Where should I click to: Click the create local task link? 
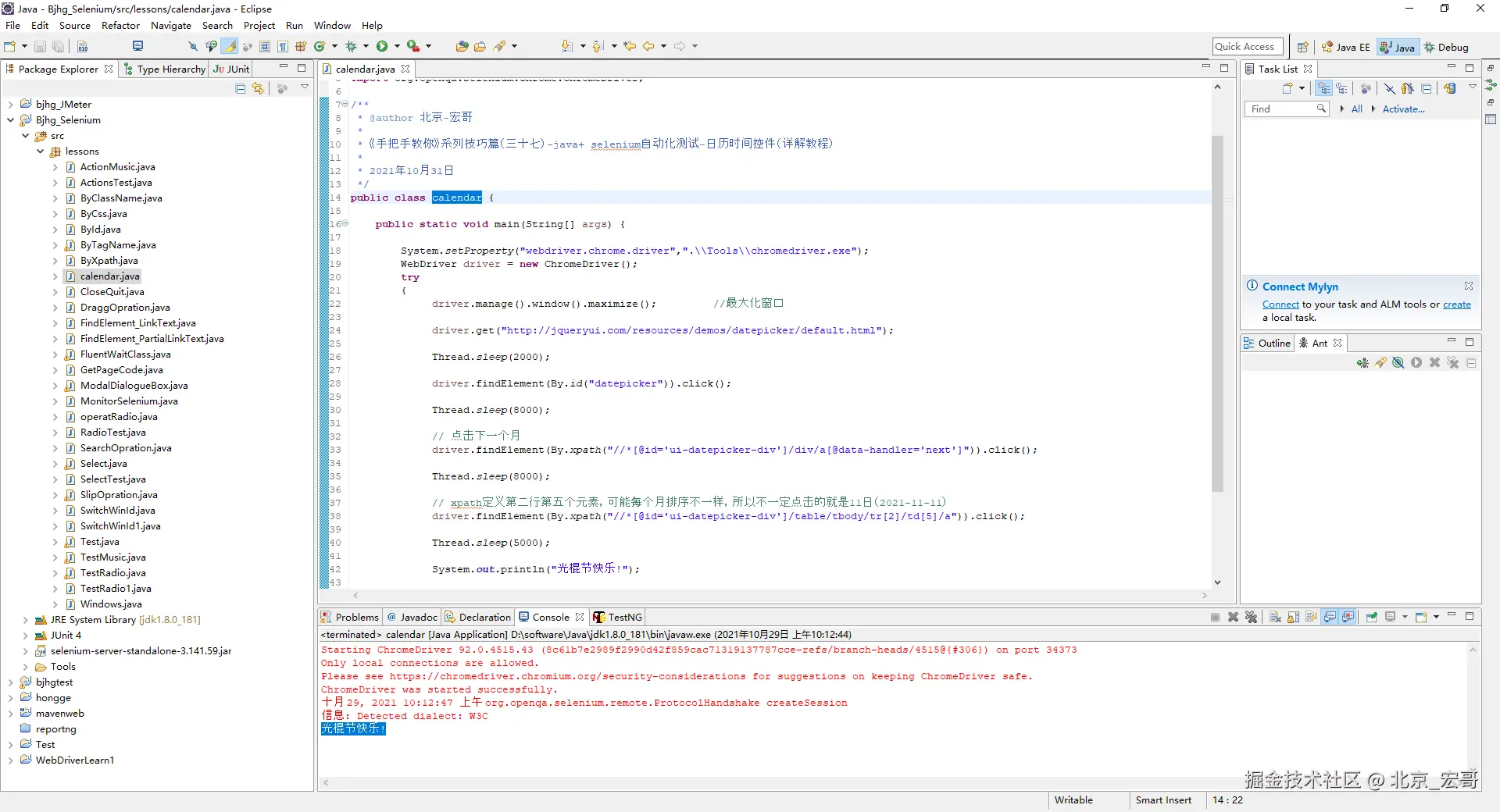click(1456, 305)
